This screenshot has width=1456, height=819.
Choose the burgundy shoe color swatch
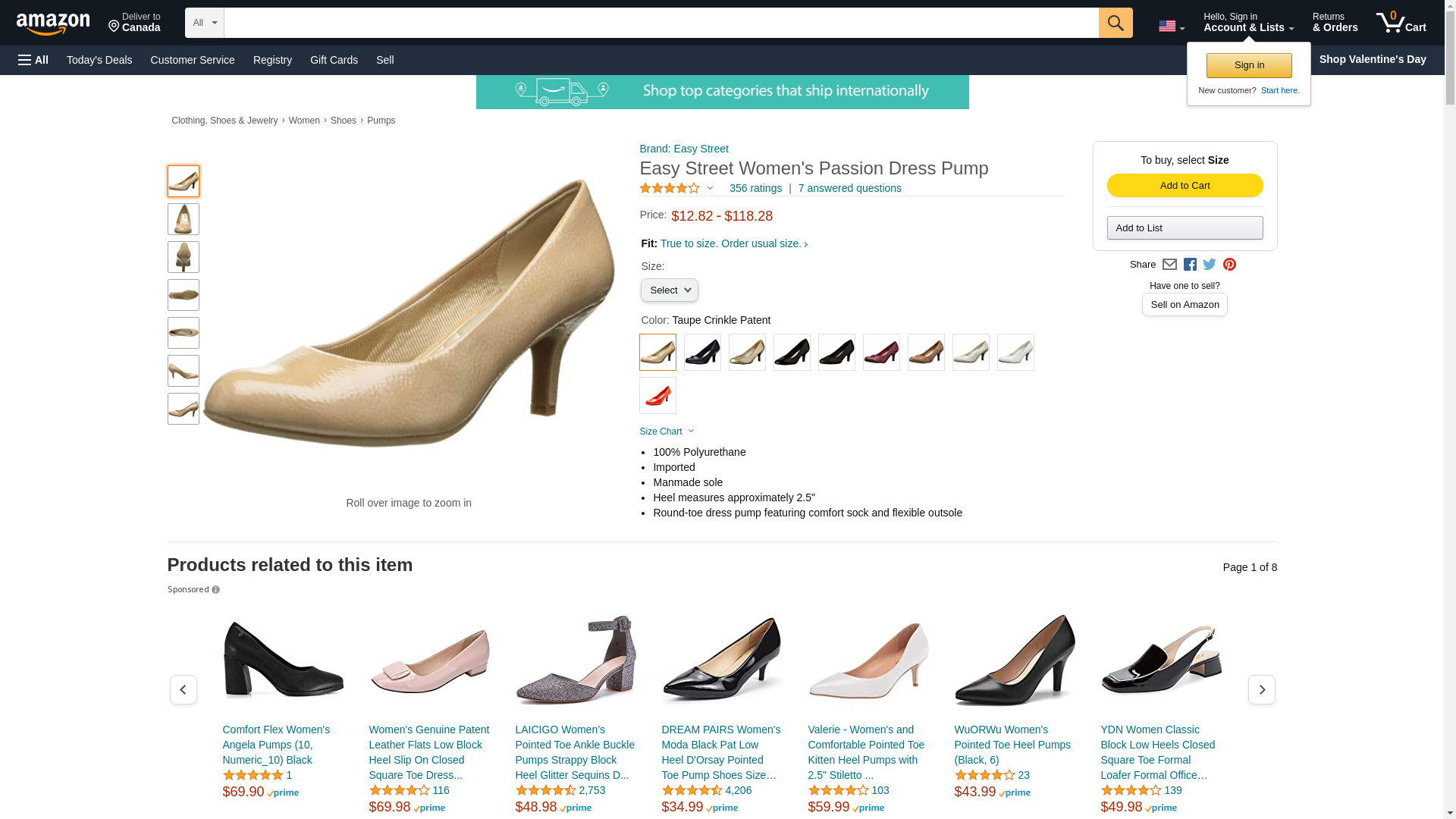[881, 352]
